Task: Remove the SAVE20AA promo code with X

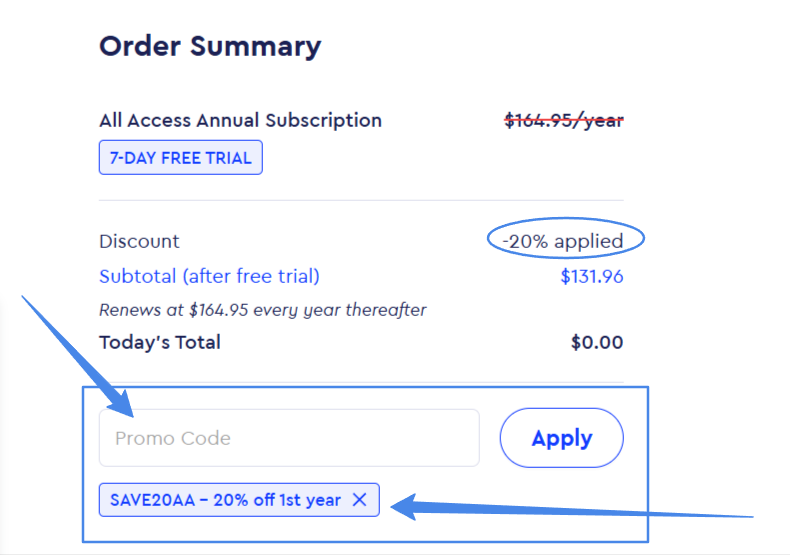Action: 360,500
